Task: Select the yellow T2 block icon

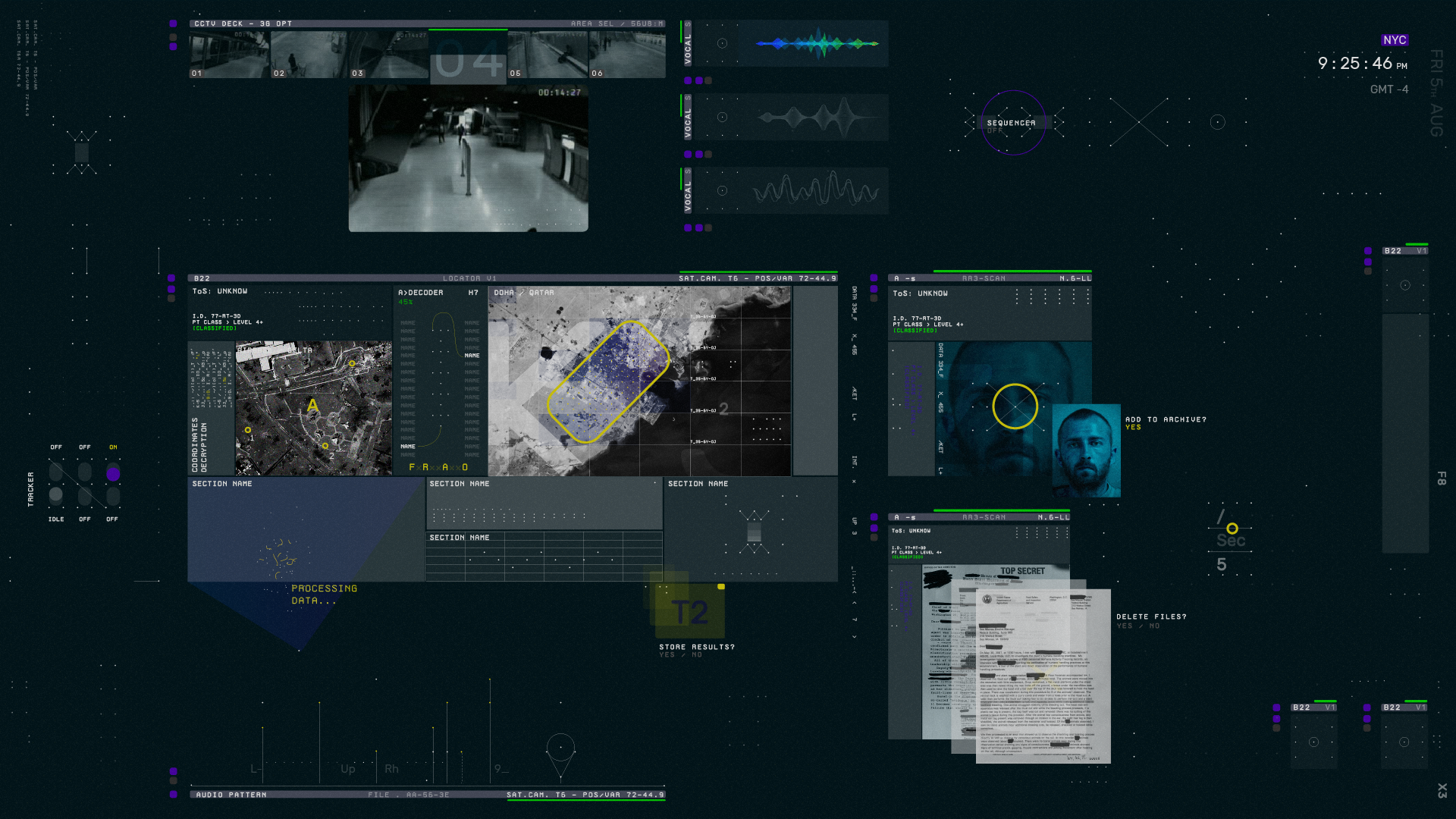Action: point(691,612)
